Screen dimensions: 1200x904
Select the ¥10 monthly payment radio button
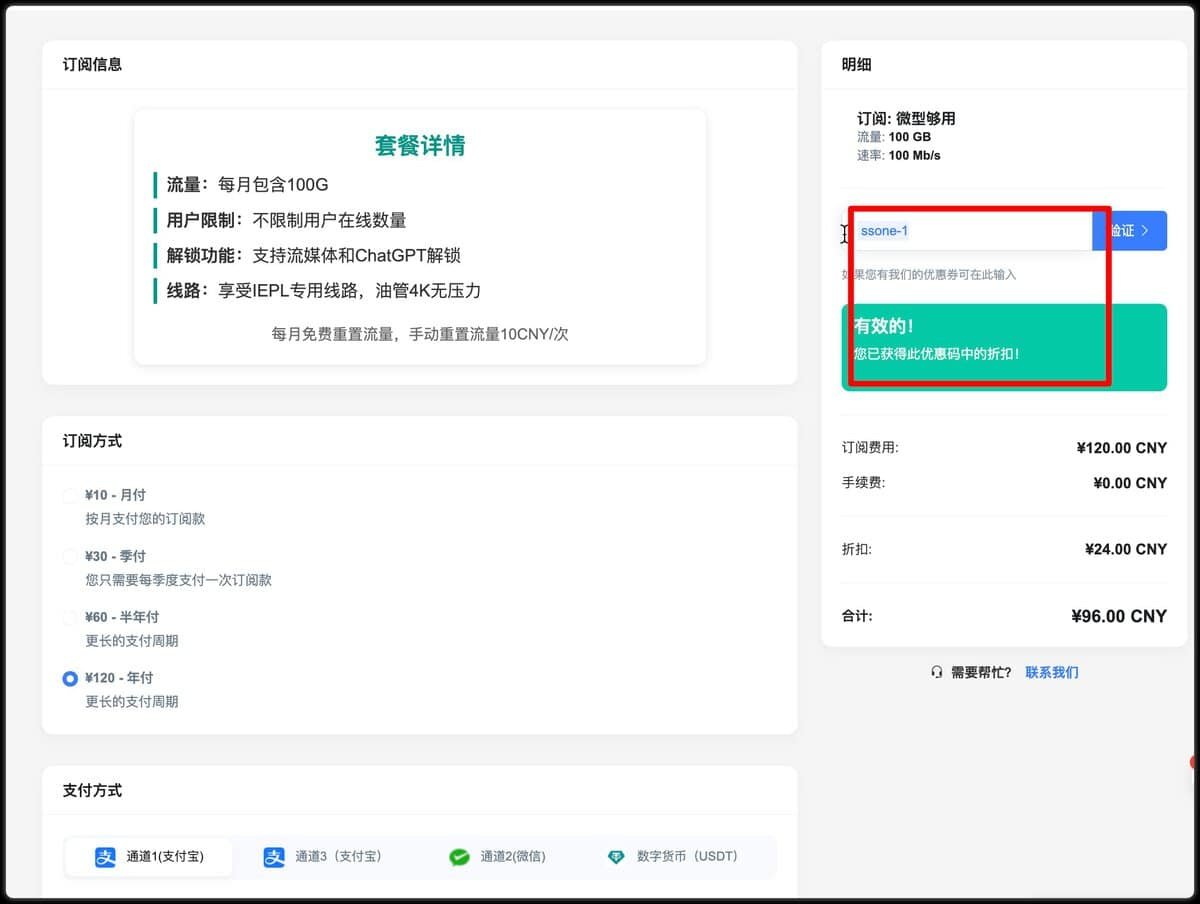tap(70, 495)
